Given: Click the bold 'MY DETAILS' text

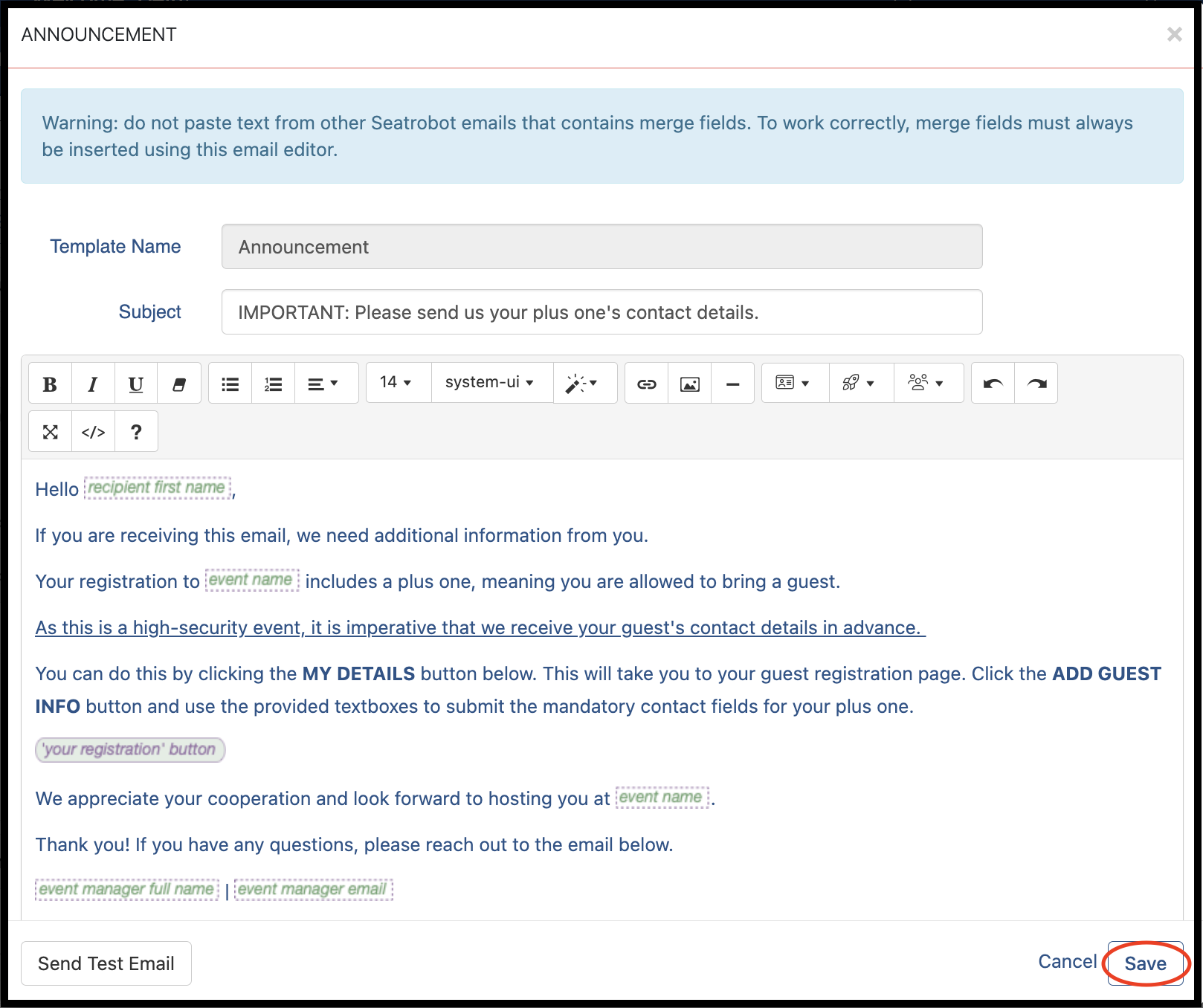Looking at the screenshot, I should [358, 673].
